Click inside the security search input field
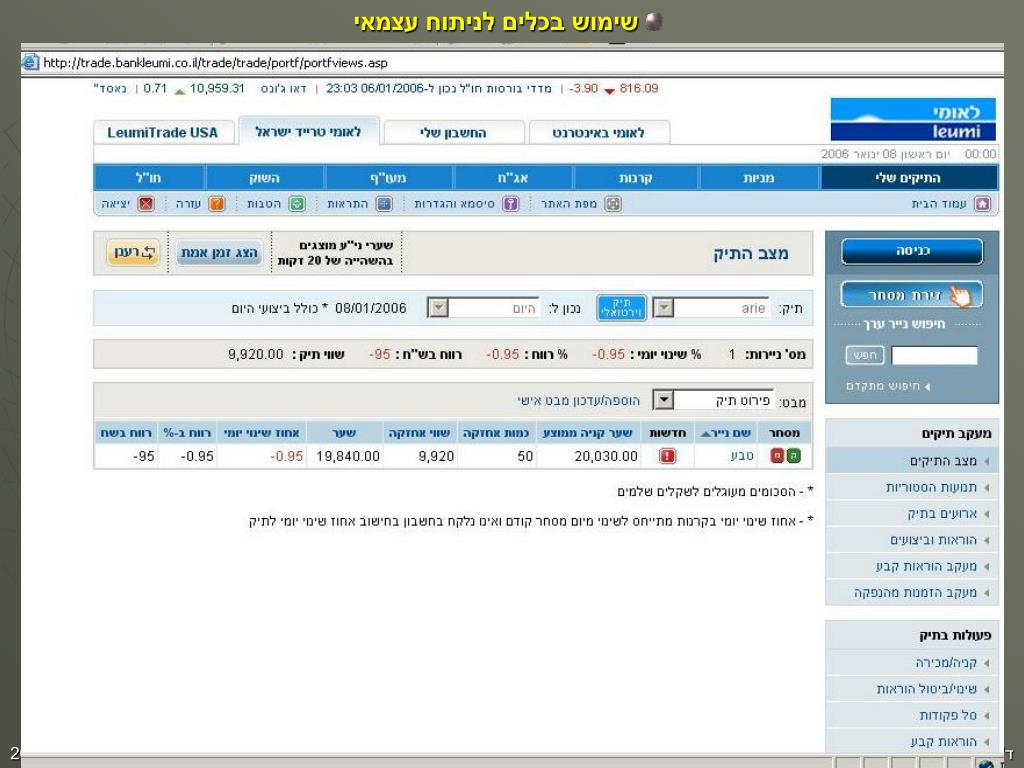 click(934, 355)
